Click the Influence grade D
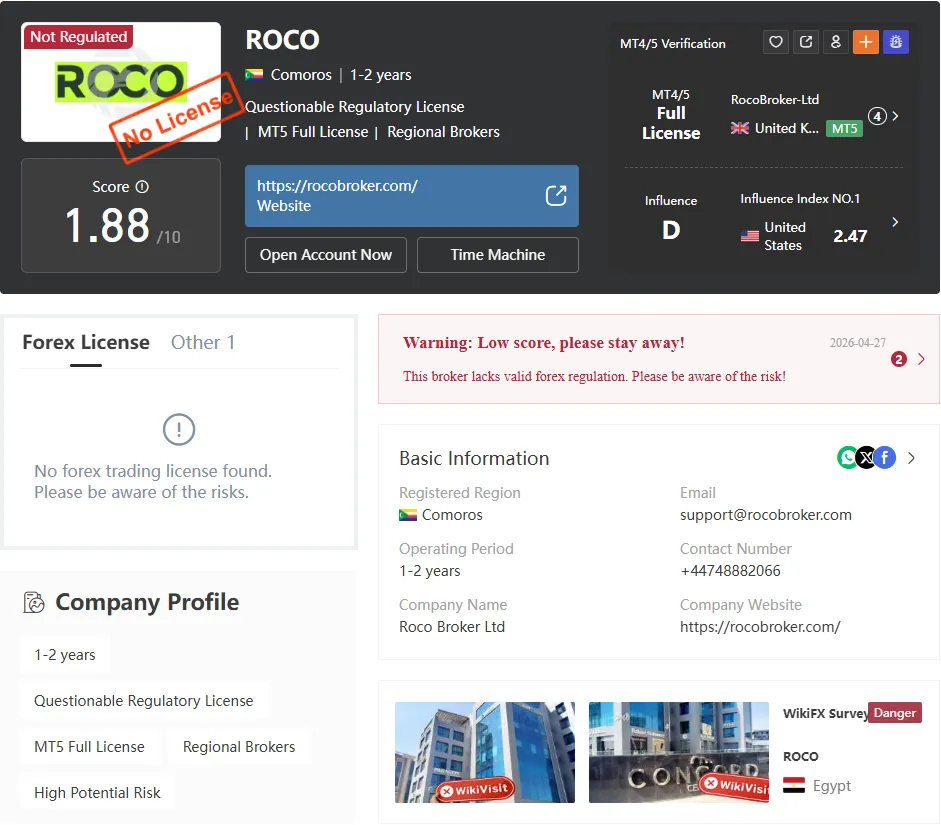This screenshot has width=941, height=825. 671,230
